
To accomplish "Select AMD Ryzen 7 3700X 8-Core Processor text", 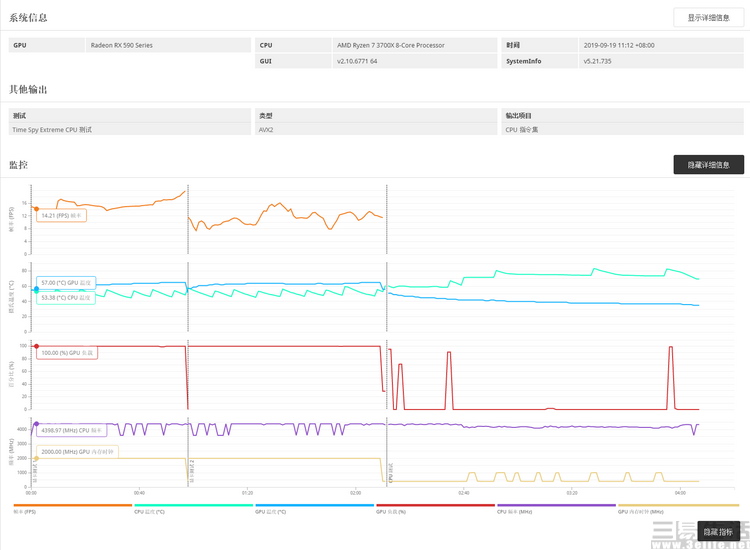I will pos(390,45).
